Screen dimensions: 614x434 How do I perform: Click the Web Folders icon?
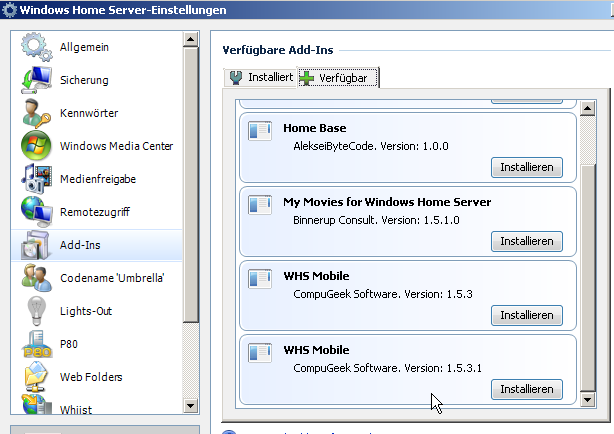[x=36, y=377]
